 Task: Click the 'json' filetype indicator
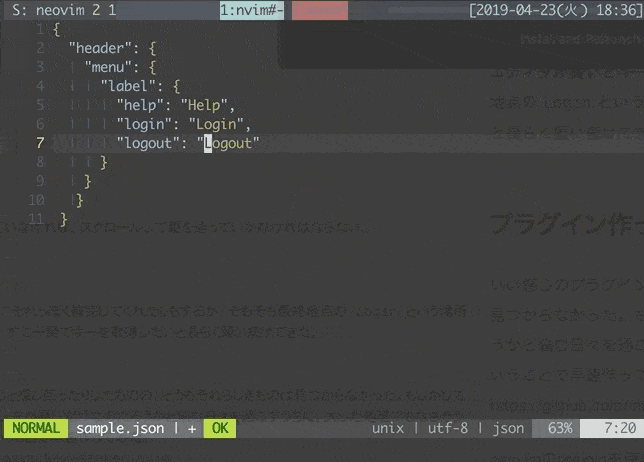pos(508,428)
